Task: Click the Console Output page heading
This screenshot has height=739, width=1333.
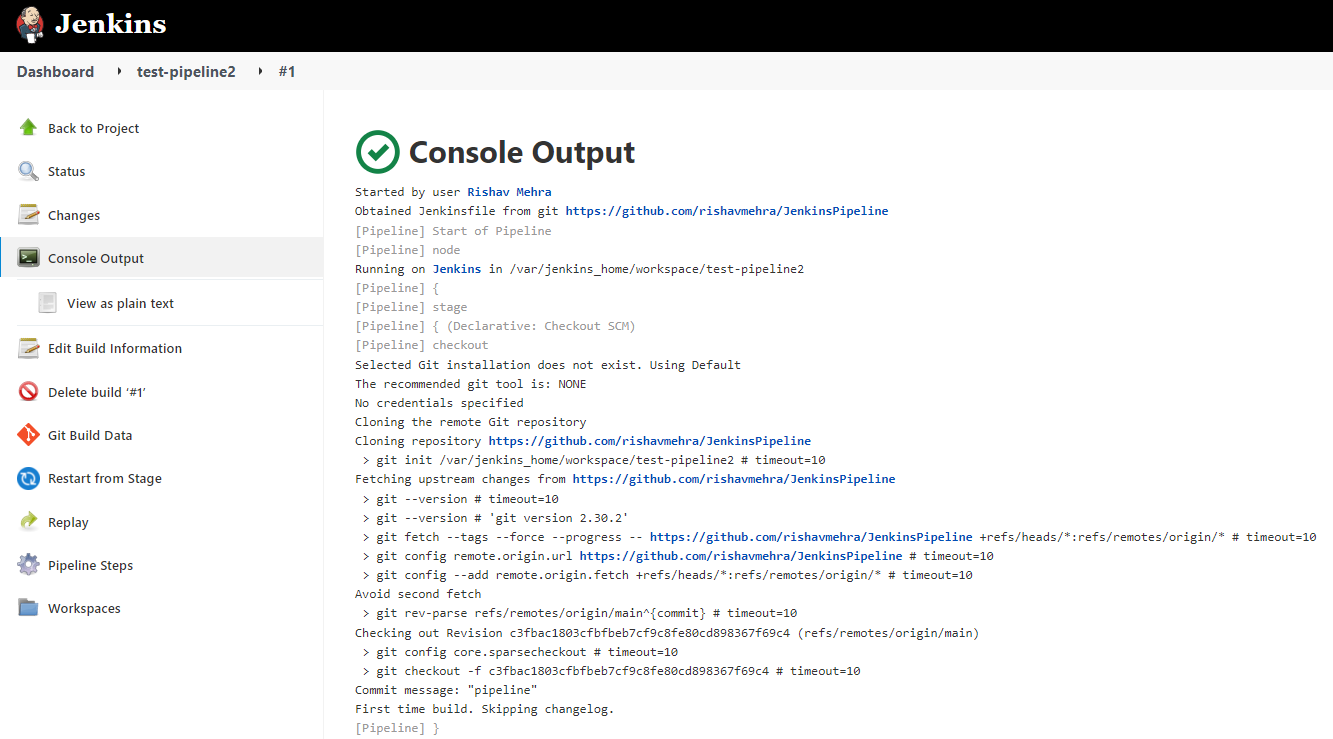Action: point(522,152)
